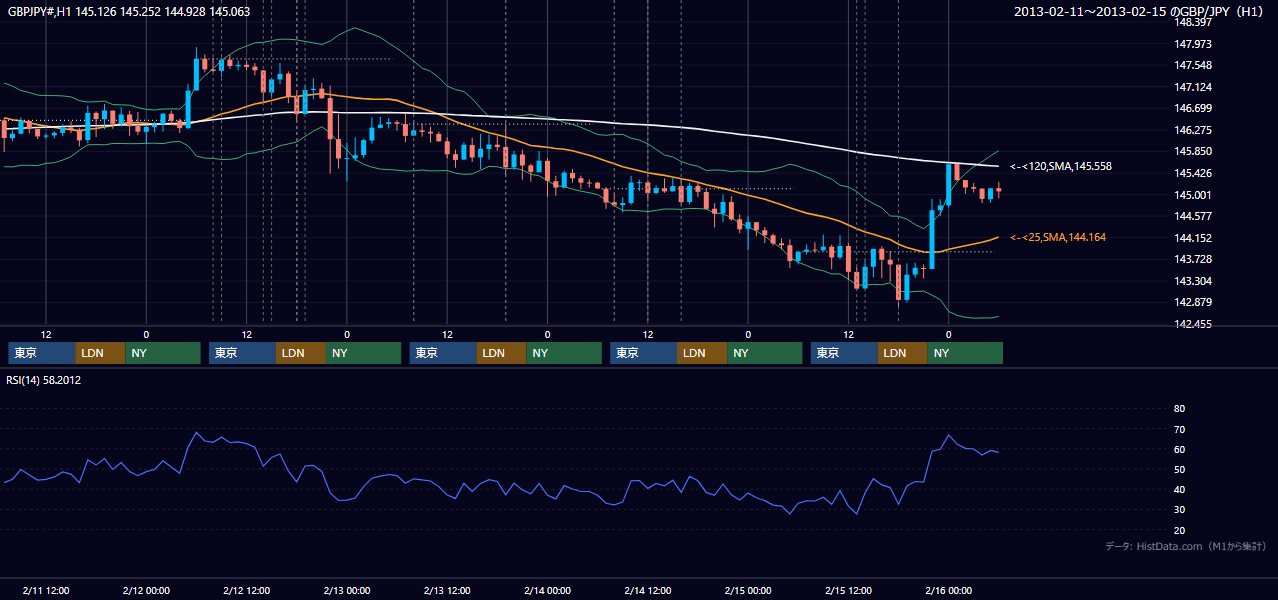Viewport: 1278px width, 600px height.
Task: Click price axis value 143.304
Action: tap(1193, 281)
